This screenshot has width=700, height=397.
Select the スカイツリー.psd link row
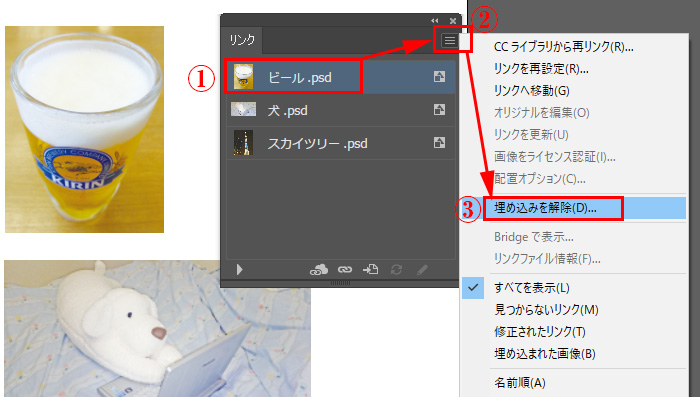click(341, 143)
